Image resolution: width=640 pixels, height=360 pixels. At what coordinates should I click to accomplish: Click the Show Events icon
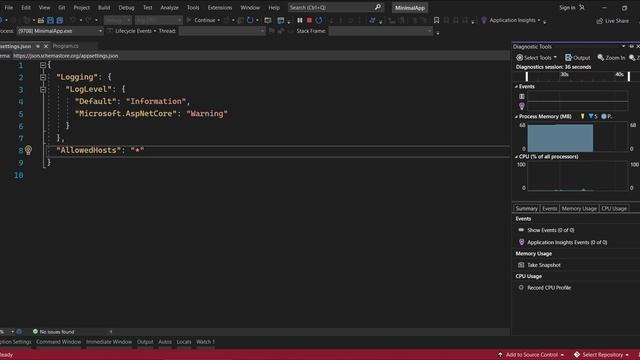click(x=521, y=230)
